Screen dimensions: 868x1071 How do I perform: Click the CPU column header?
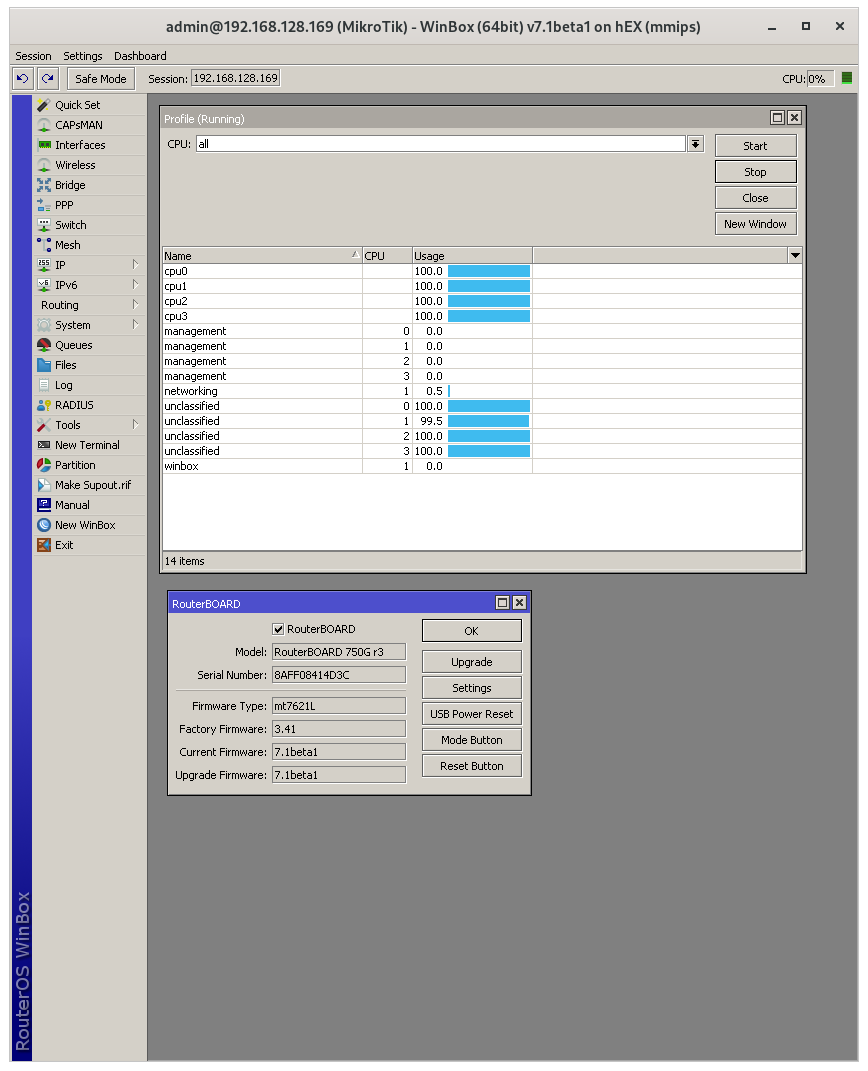pyautogui.click(x=387, y=256)
